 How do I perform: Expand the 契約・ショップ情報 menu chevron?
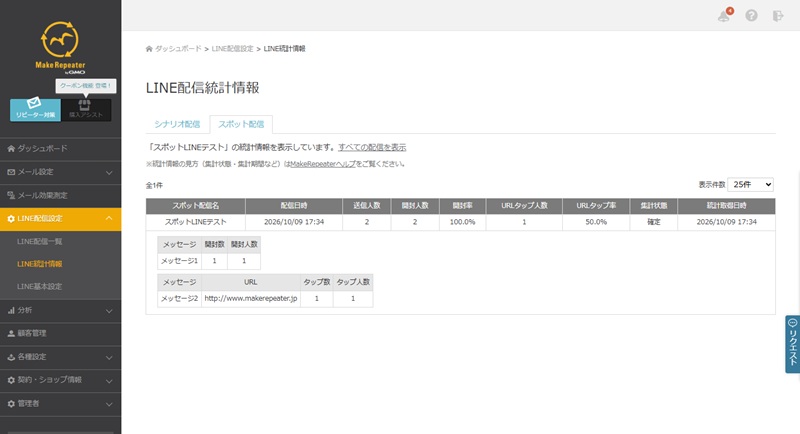109,381
